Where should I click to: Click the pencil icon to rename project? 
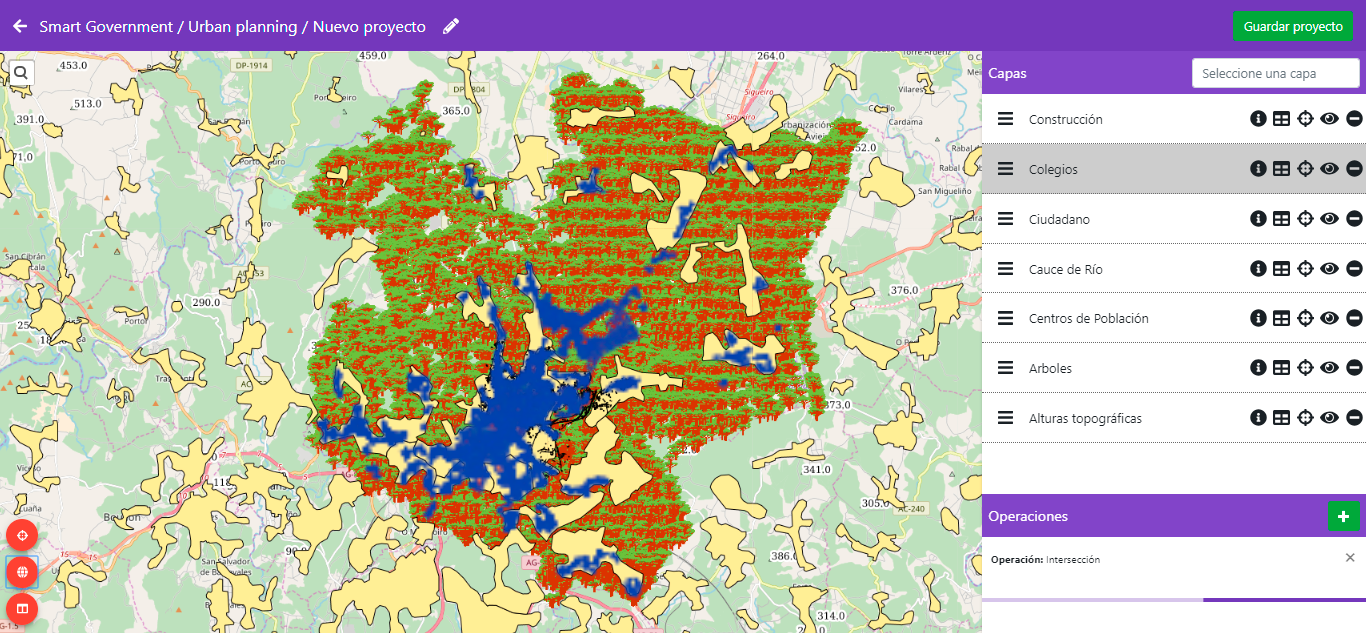pos(451,27)
